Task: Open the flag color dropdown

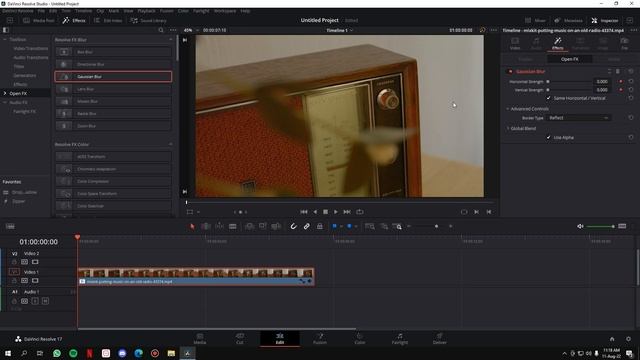Action: click(x=341, y=226)
